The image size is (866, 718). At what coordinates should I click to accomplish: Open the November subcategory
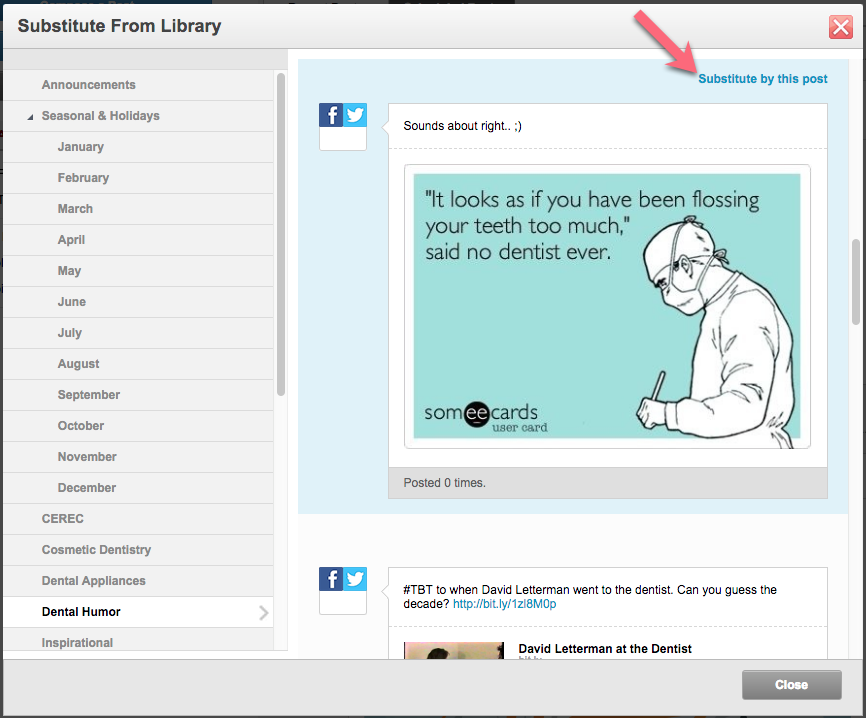pos(138,456)
